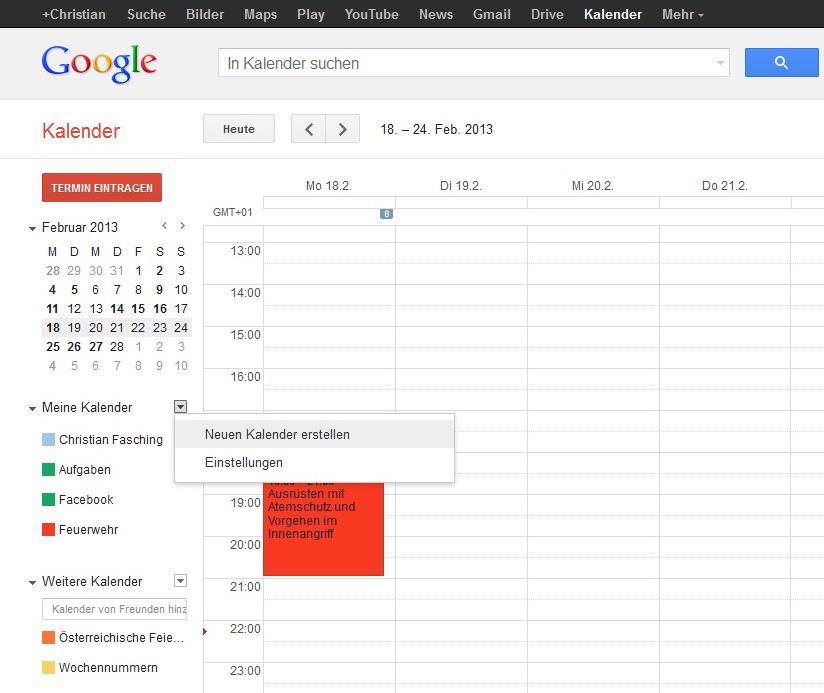Open the week number 8 badge
Viewport: 824px width, 693px height.
pos(386,214)
